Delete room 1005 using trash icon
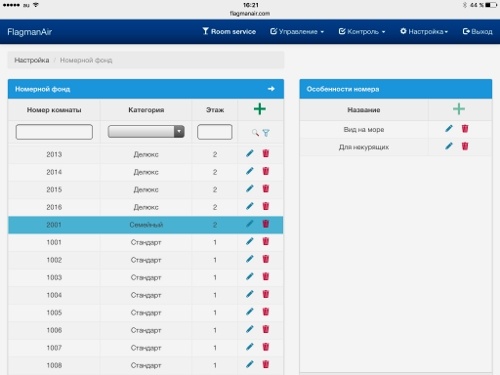The height and width of the screenshot is (375, 500). pos(266,312)
